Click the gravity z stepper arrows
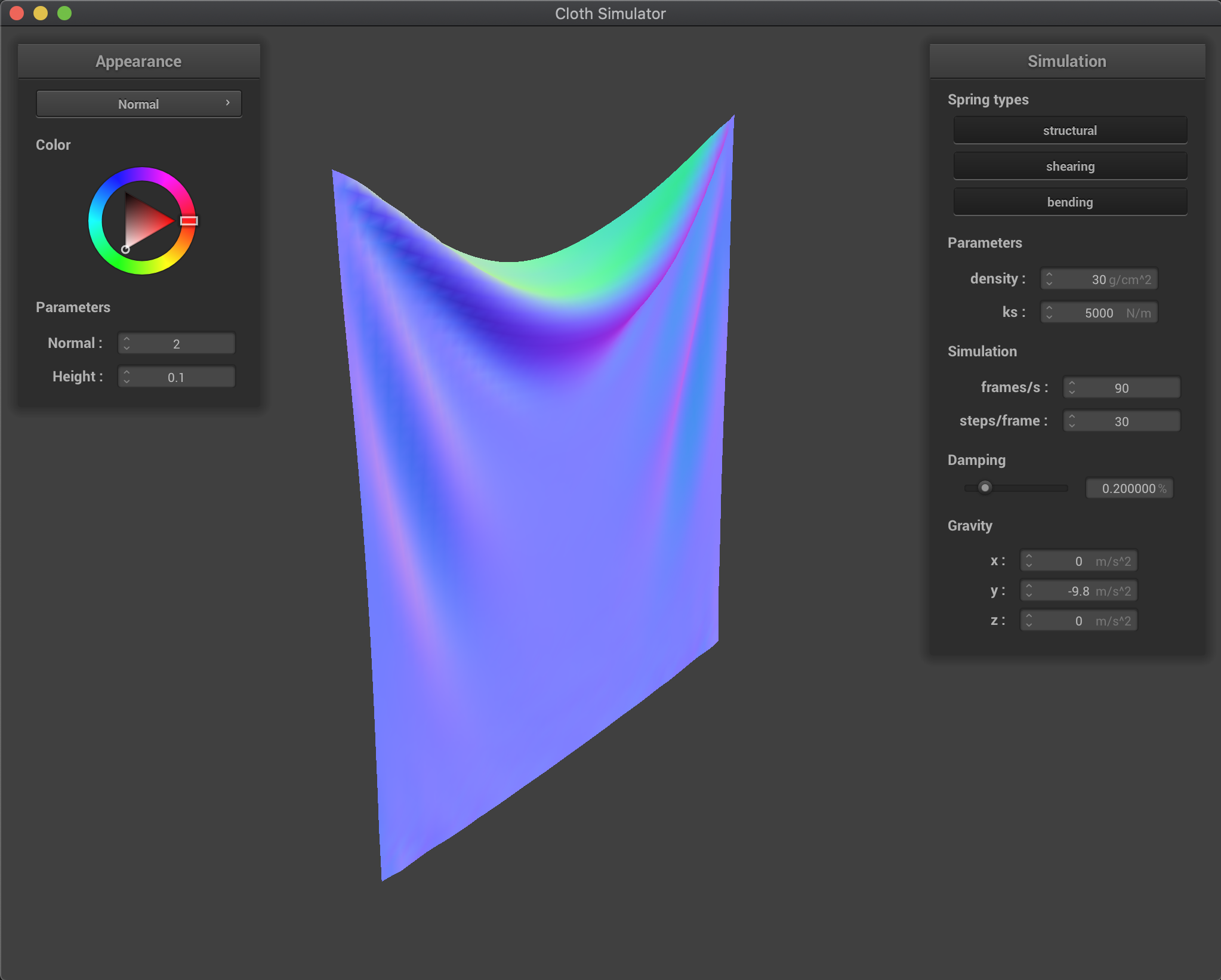1221x980 pixels. [1029, 621]
